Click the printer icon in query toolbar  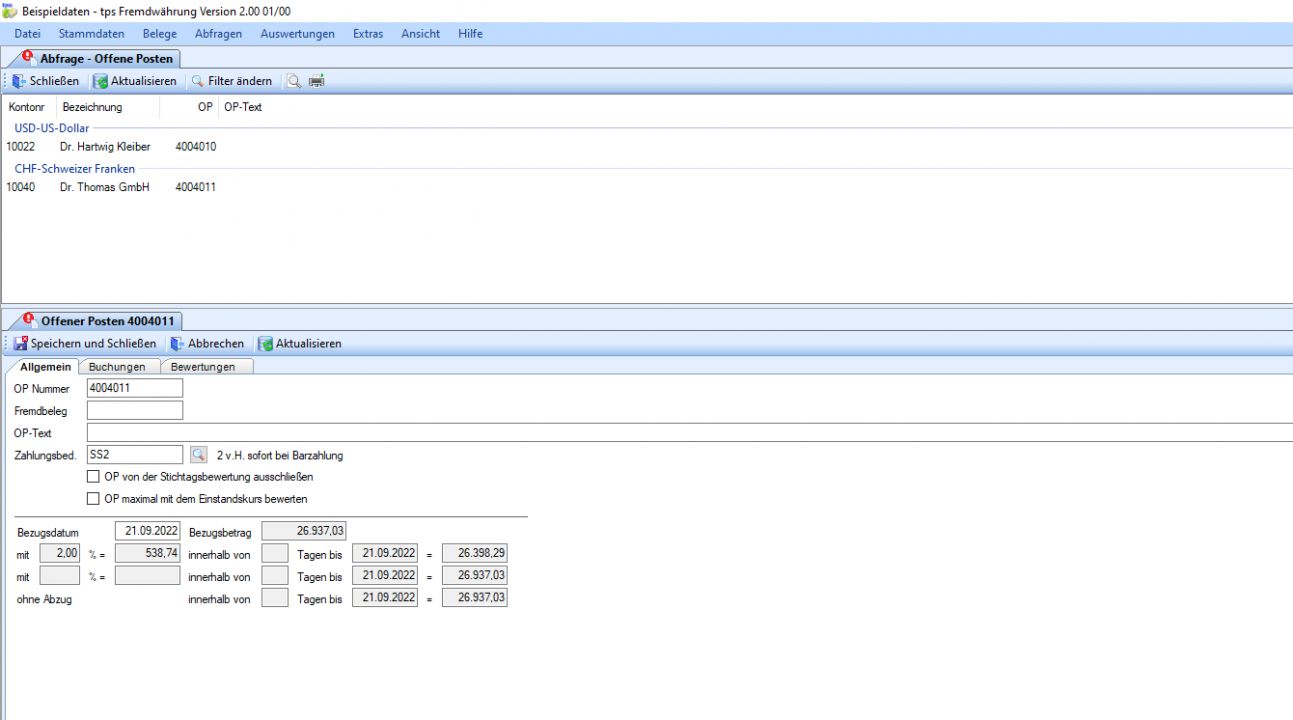pos(317,81)
